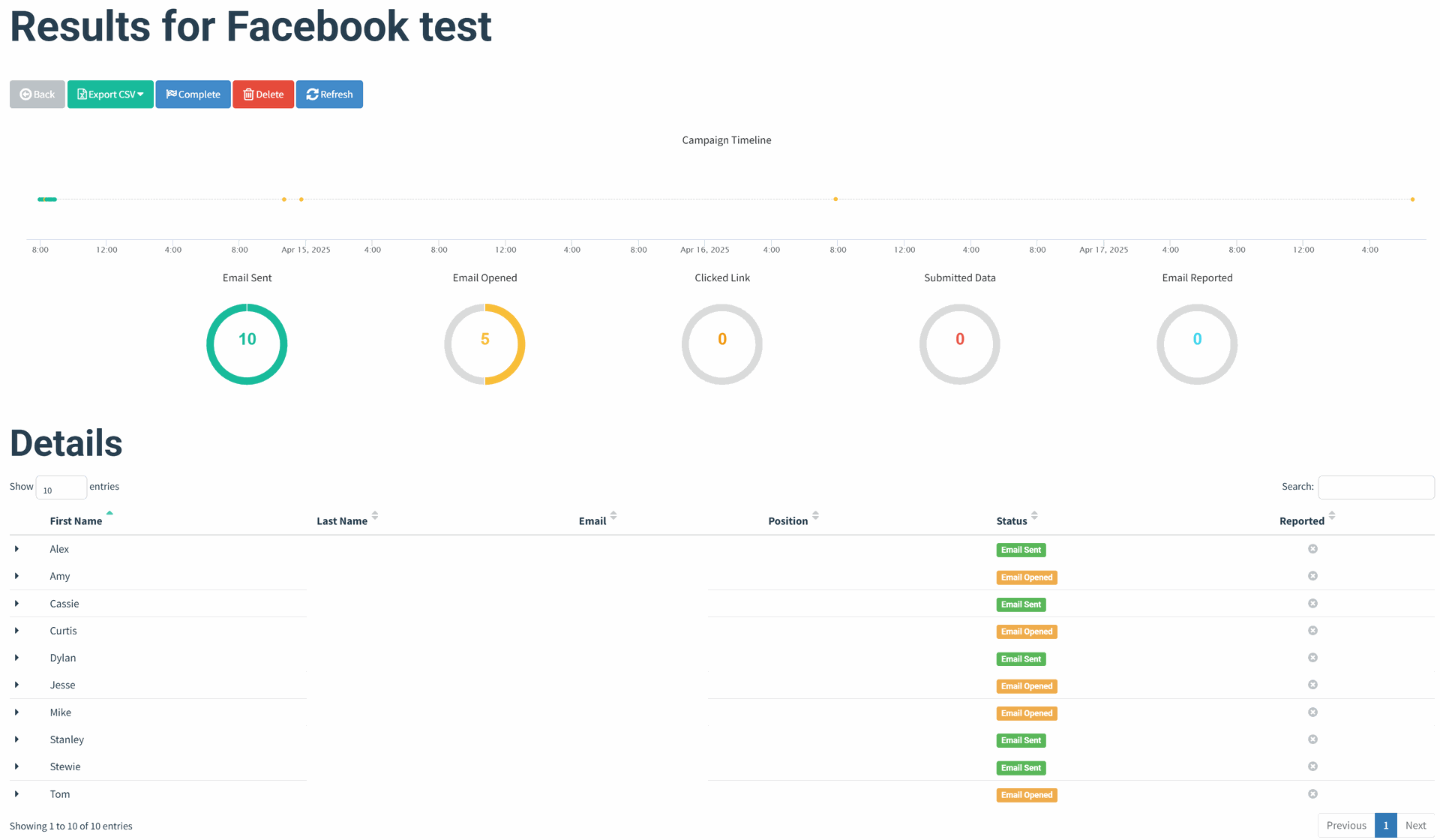Expand the row details for Stanley
This screenshot has width=1440, height=840.
click(x=16, y=739)
